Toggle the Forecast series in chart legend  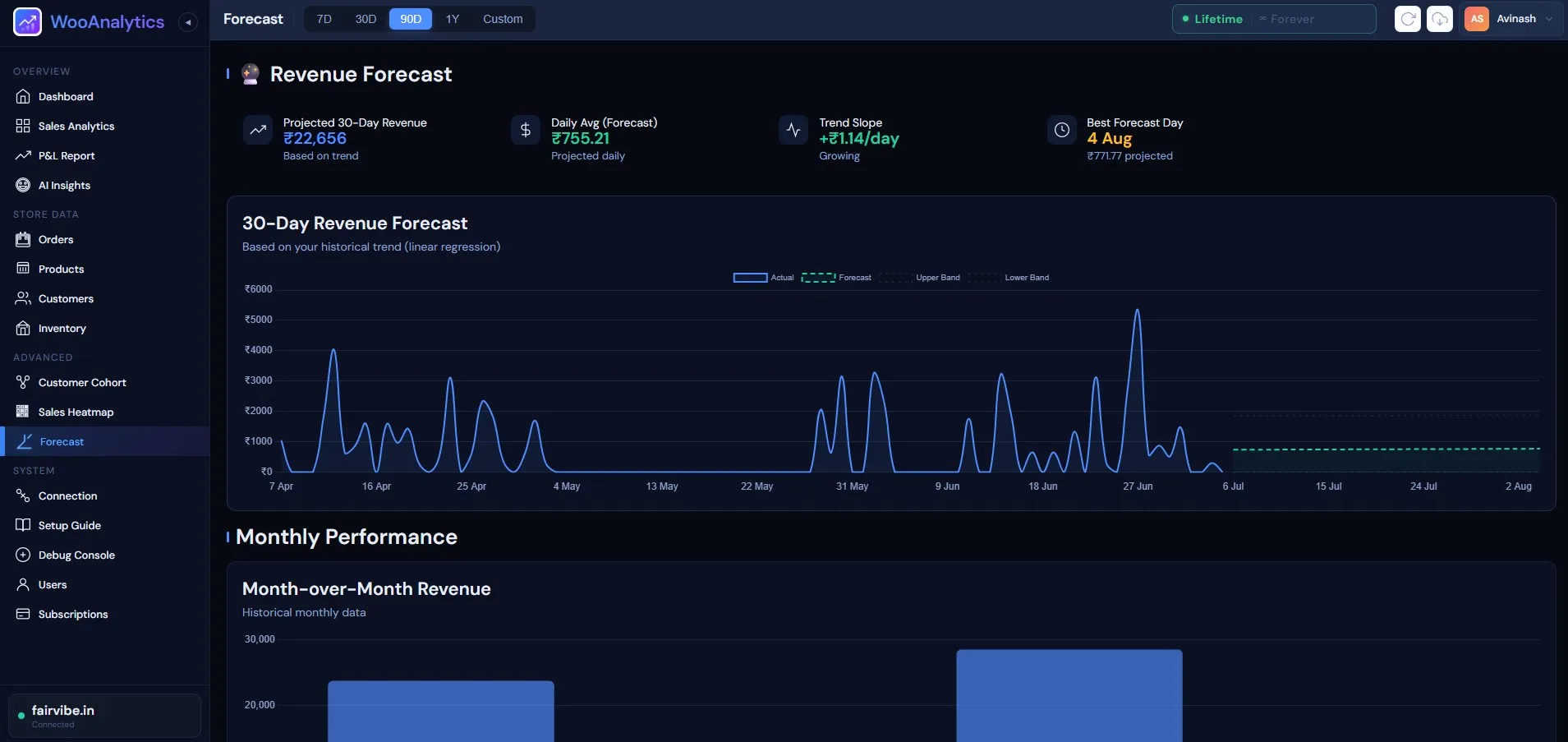(x=836, y=278)
